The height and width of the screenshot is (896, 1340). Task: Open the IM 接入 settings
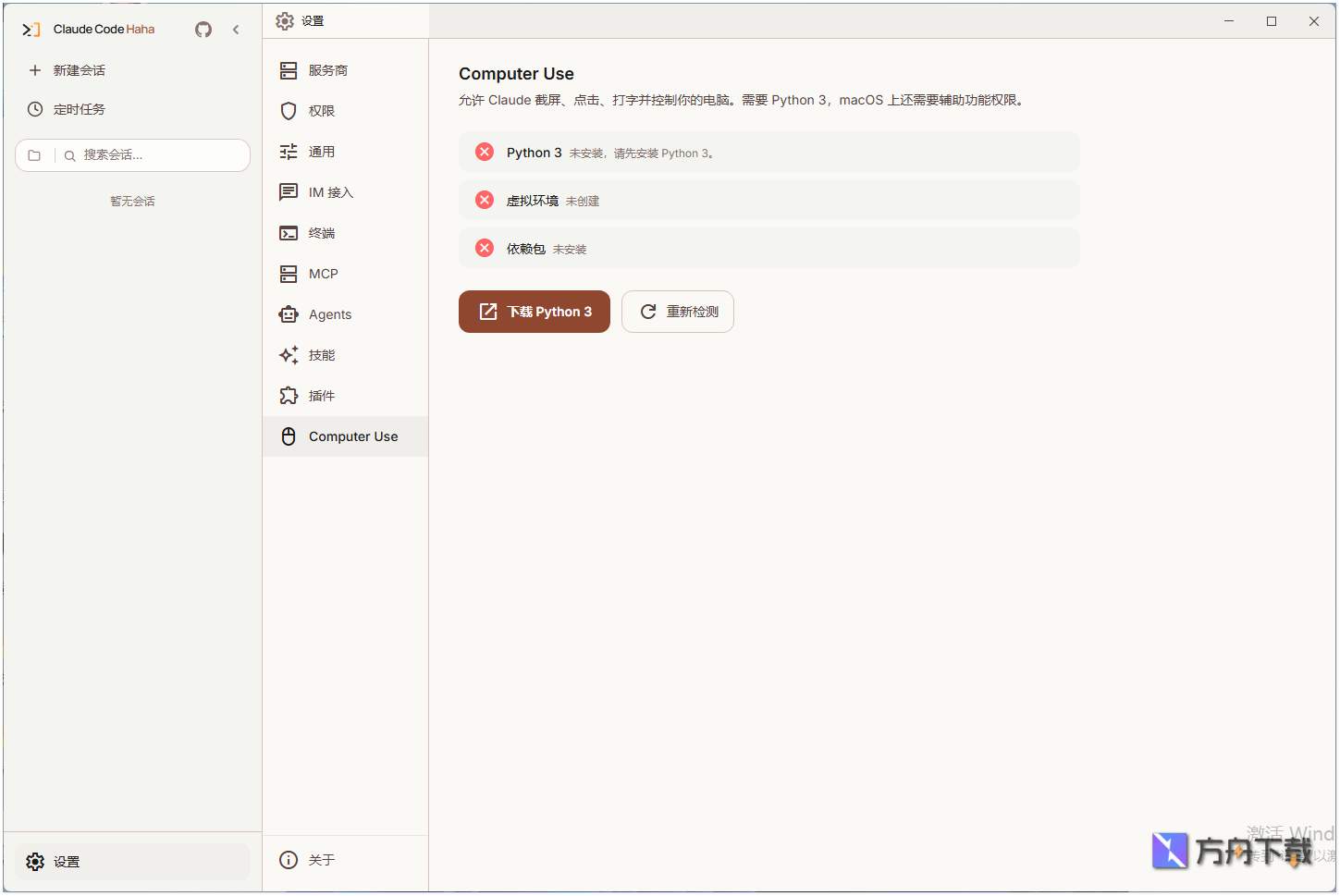coord(330,192)
